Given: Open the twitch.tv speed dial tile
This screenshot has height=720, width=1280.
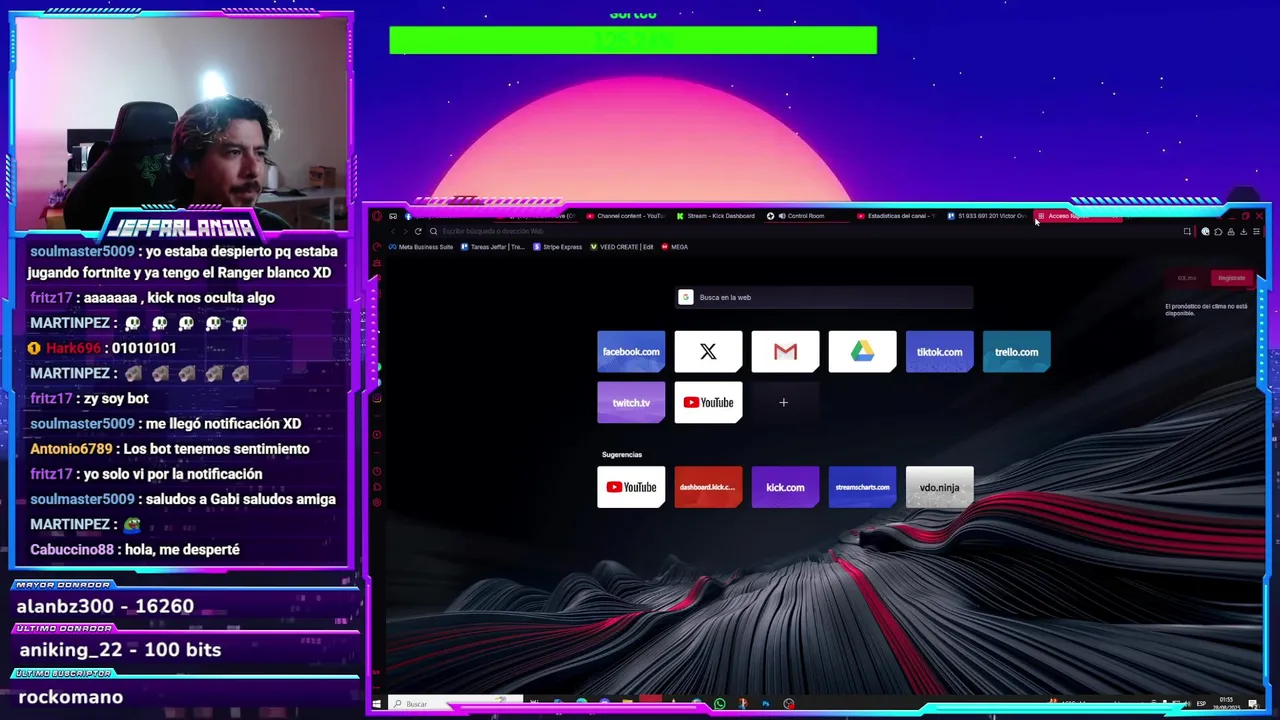Looking at the screenshot, I should pyautogui.click(x=631, y=403).
